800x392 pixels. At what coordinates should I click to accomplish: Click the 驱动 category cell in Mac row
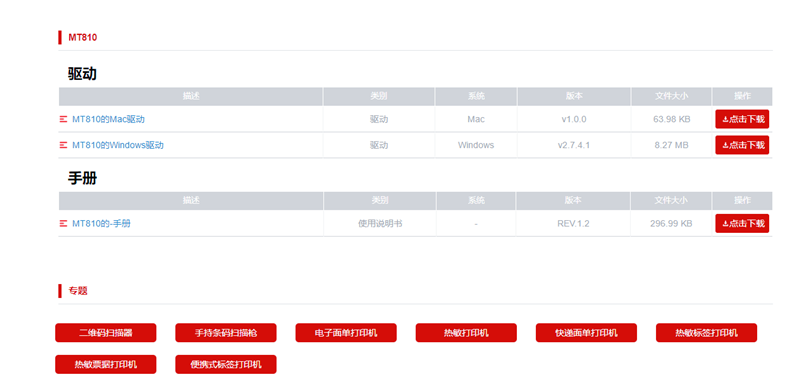[379, 119]
